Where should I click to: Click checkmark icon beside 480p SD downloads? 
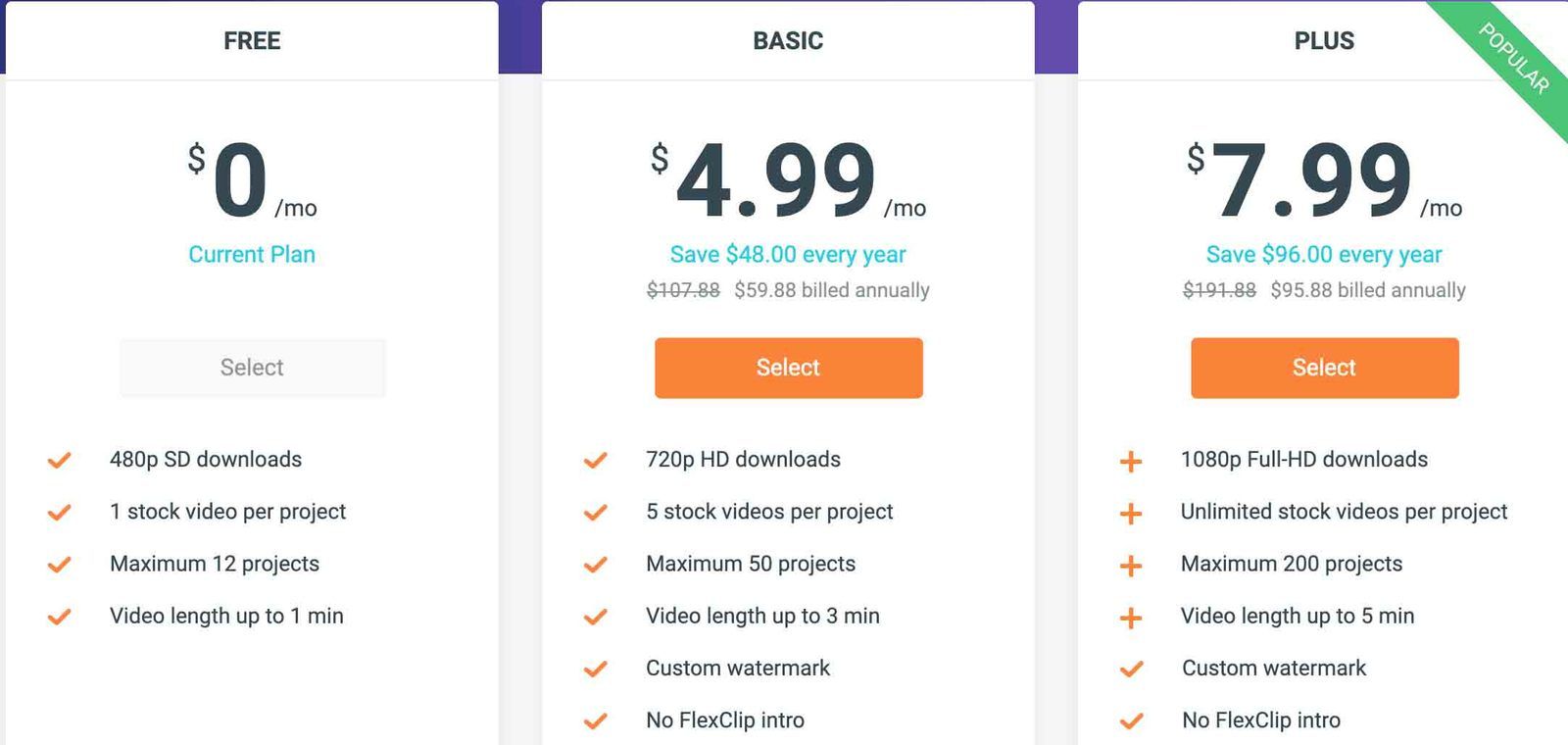60,460
